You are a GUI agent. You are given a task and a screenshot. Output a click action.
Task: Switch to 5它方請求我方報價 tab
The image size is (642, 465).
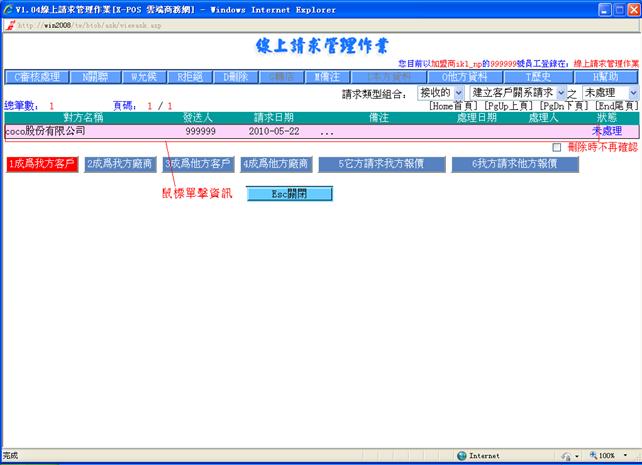[x=377, y=164]
